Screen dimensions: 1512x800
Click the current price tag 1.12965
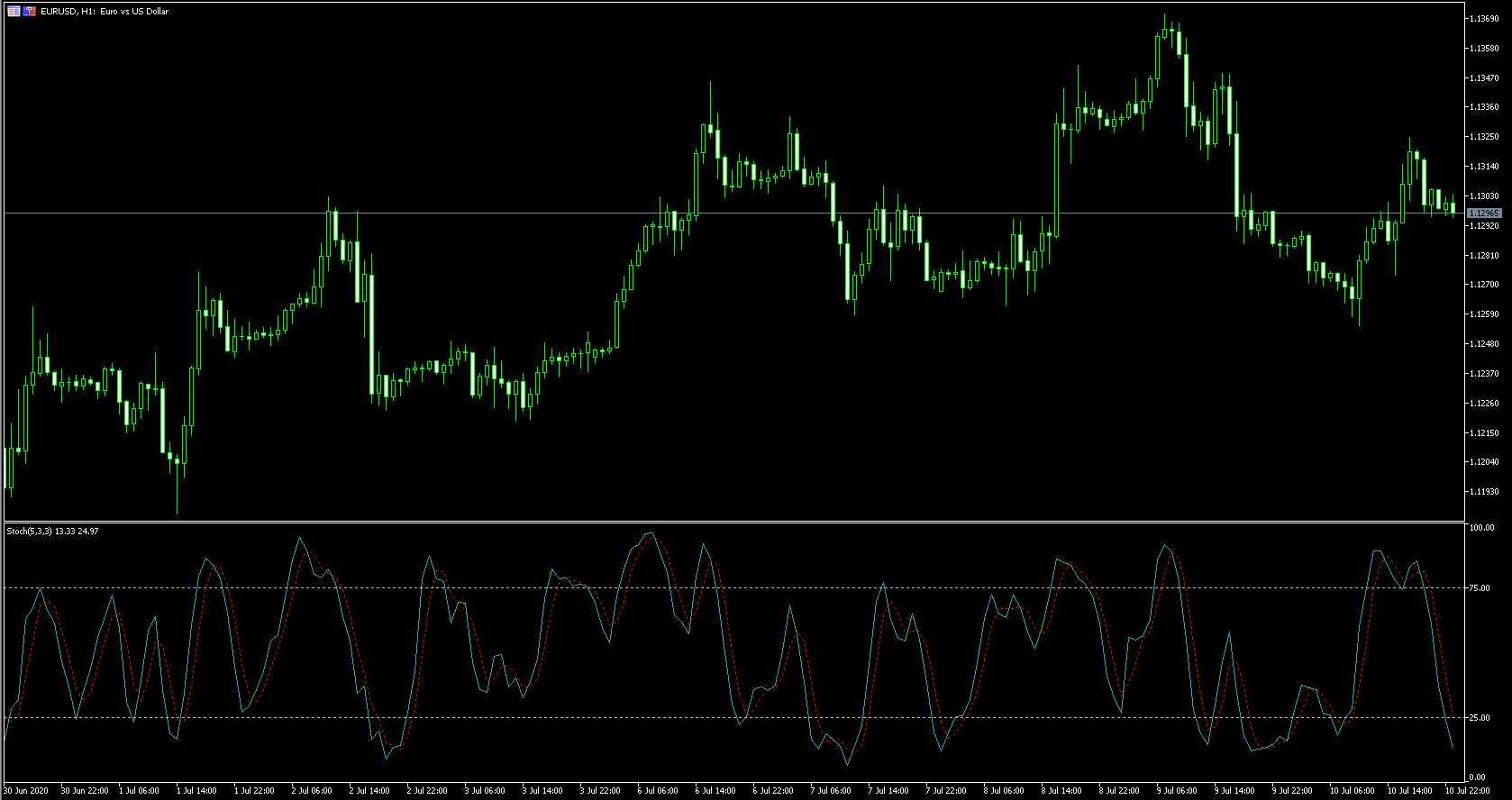click(1483, 214)
